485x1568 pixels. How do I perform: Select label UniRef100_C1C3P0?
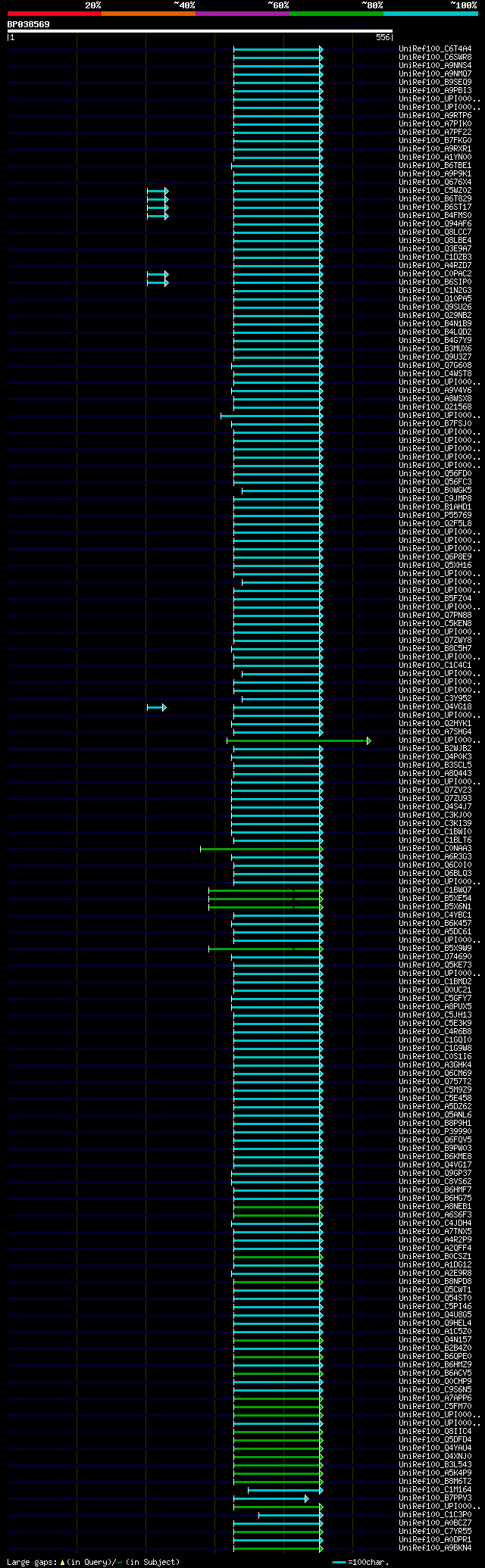435,1515
